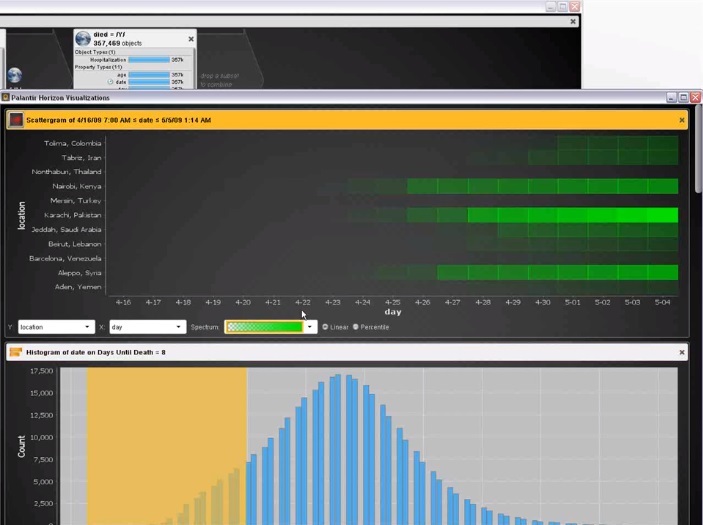Click the Aleppo, Syria cell on 4-27
This screenshot has width=703, height=525.
(x=452, y=273)
